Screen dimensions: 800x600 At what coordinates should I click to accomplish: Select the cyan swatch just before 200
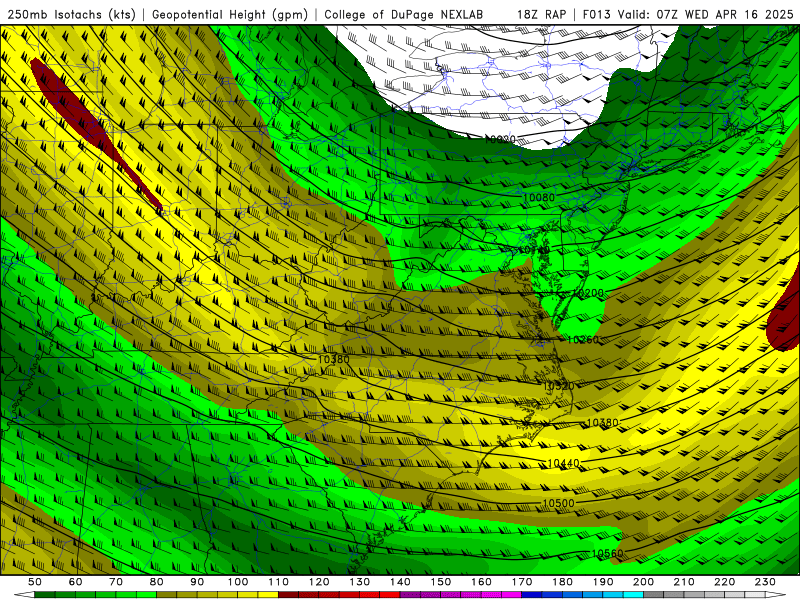point(633,595)
